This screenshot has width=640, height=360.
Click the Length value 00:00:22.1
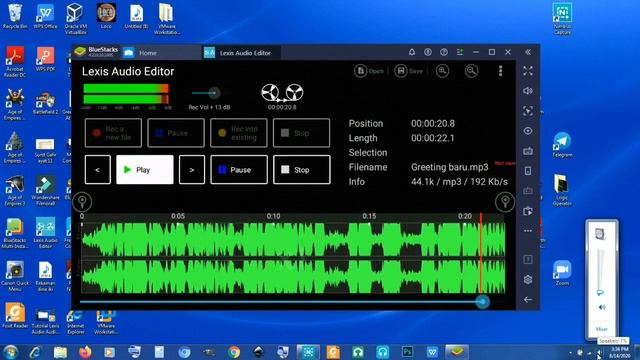pos(433,138)
